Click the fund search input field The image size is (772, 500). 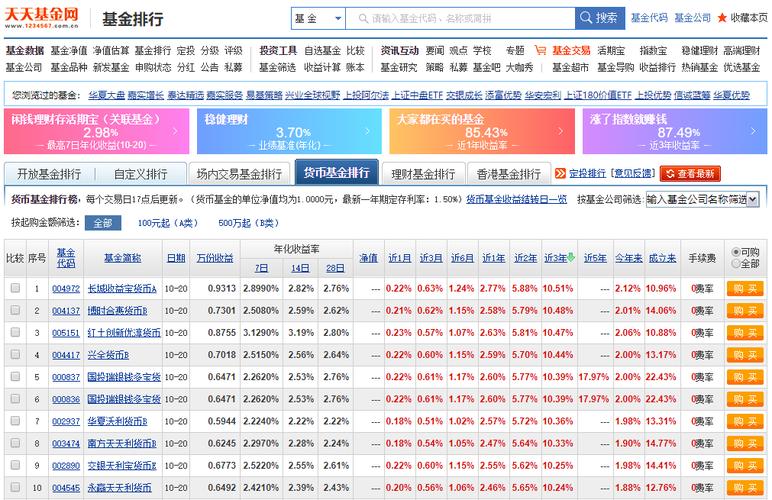460,18
